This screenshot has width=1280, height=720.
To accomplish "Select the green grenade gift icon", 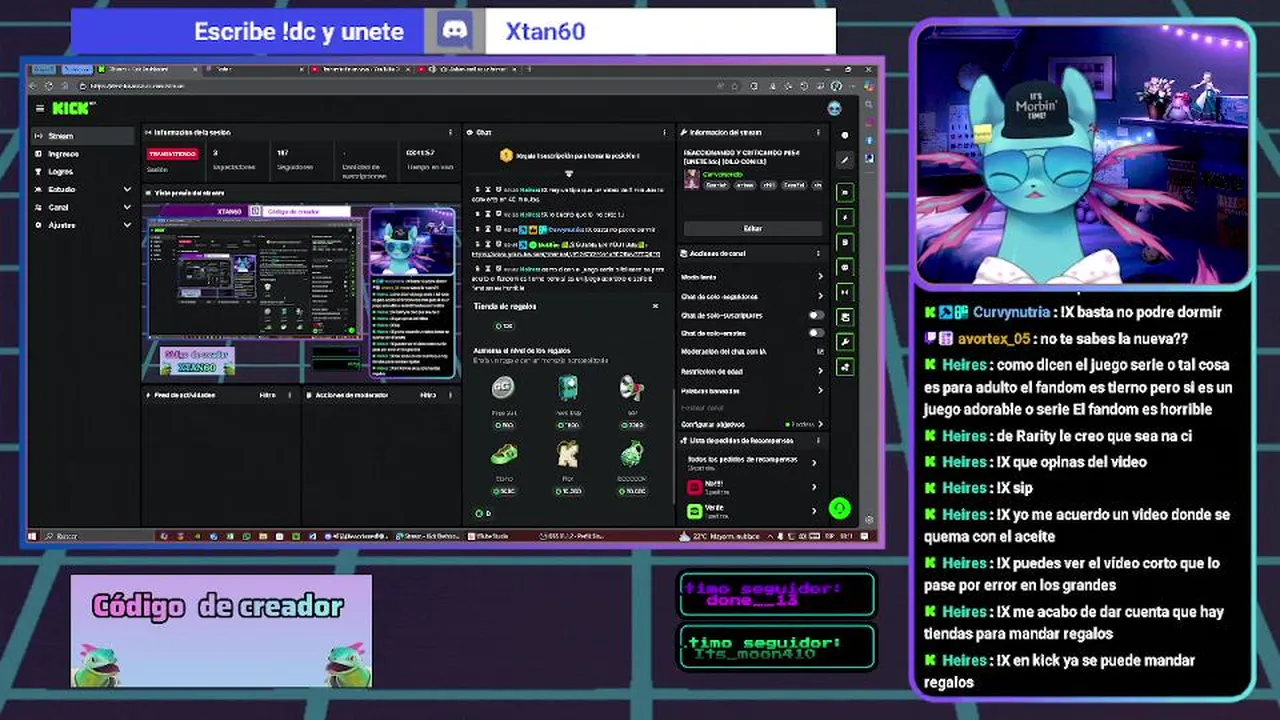I will point(632,454).
